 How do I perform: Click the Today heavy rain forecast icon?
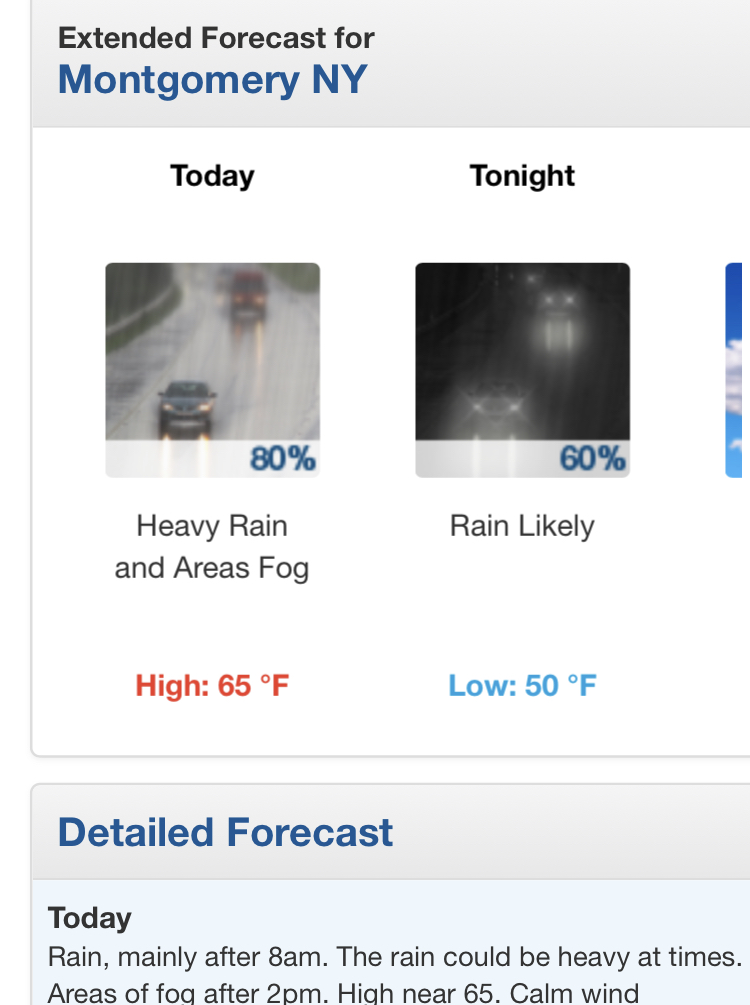[213, 370]
